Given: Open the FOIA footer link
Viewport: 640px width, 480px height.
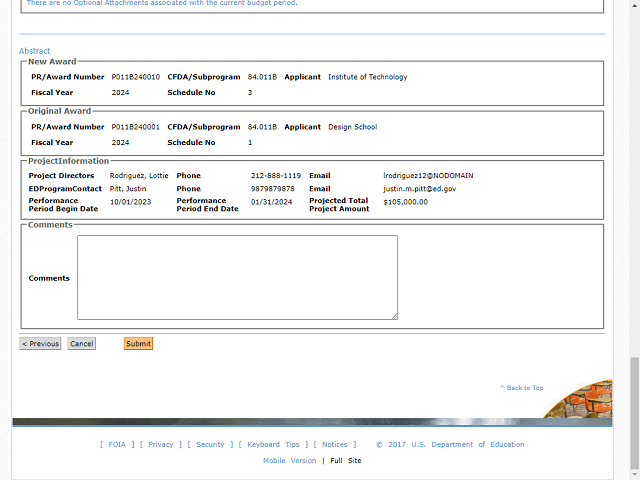Looking at the screenshot, I should 117,444.
